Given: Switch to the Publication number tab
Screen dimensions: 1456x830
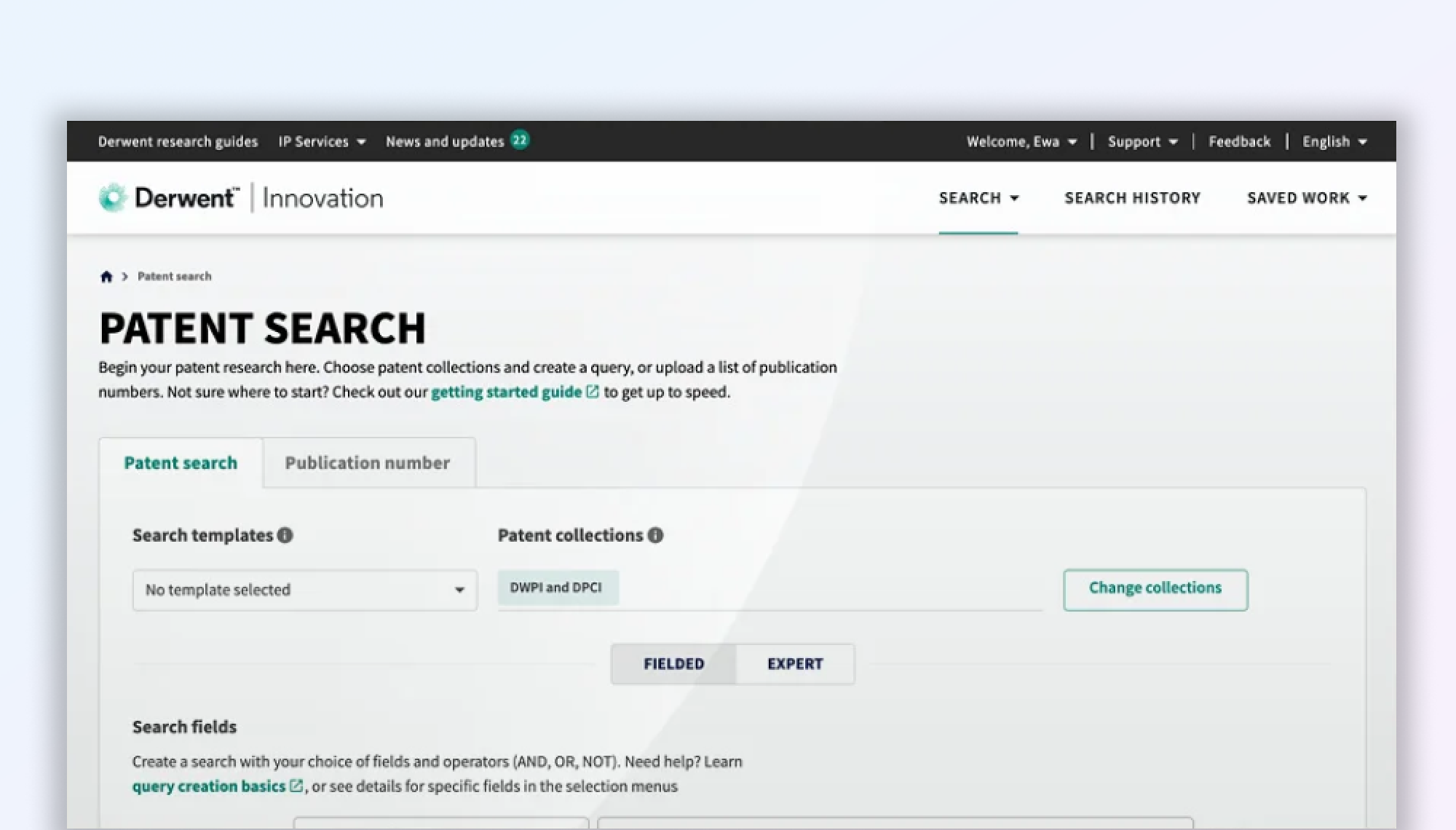Looking at the screenshot, I should [368, 463].
